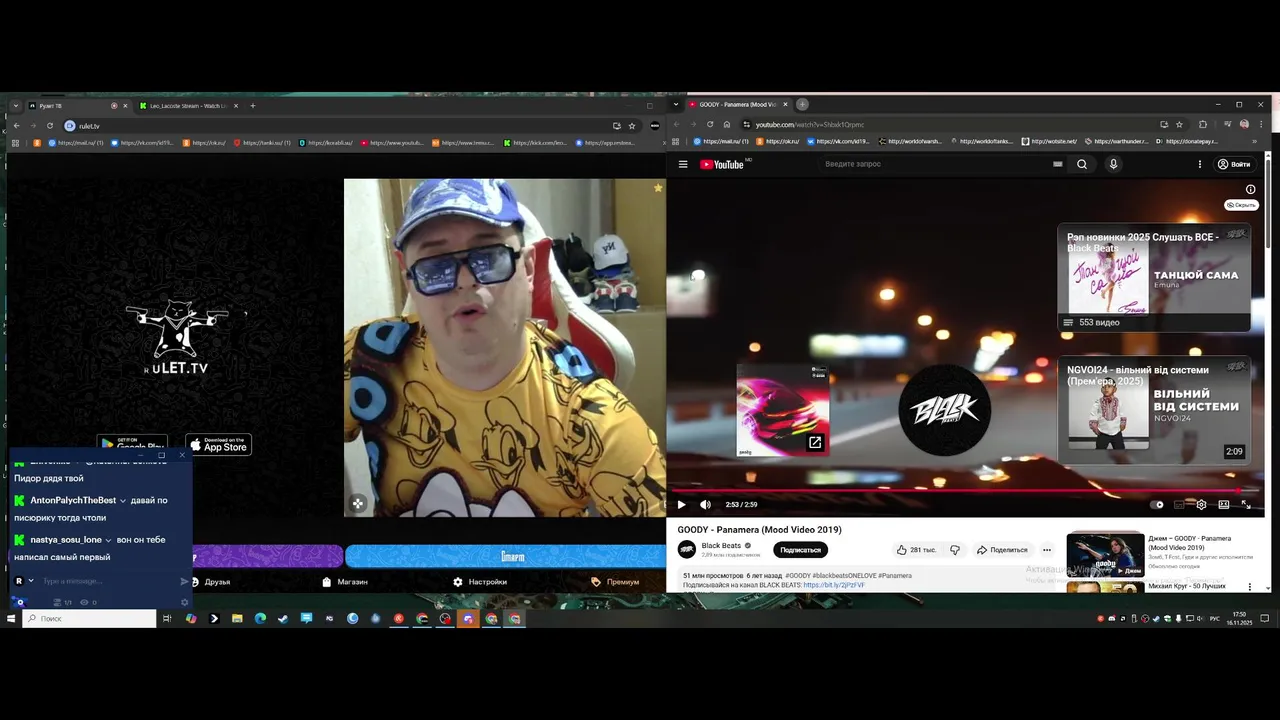
Task: Expand nastya_sosu_lone user chevron in chat
Action: [x=109, y=541]
